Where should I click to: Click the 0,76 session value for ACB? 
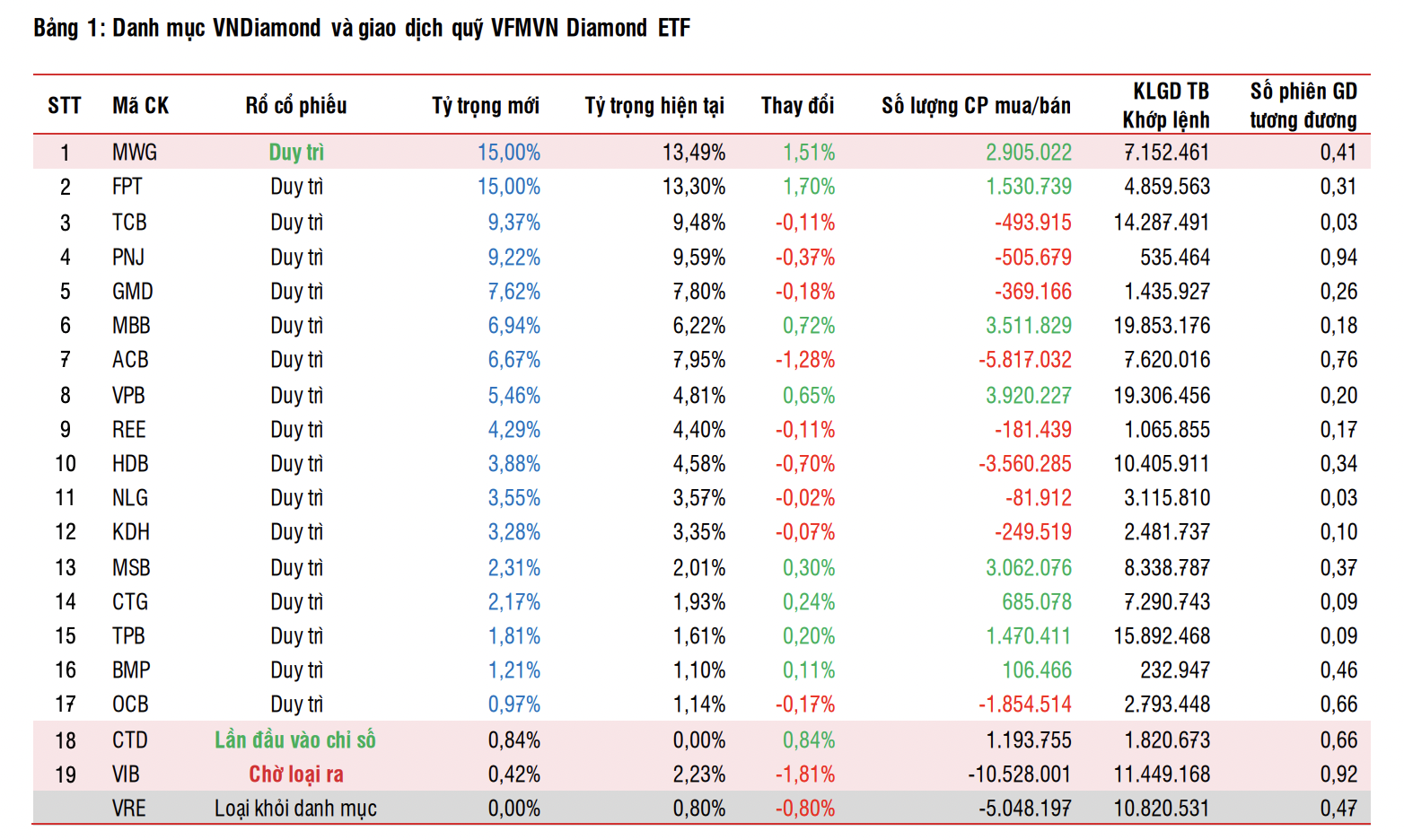pyautogui.click(x=1338, y=360)
